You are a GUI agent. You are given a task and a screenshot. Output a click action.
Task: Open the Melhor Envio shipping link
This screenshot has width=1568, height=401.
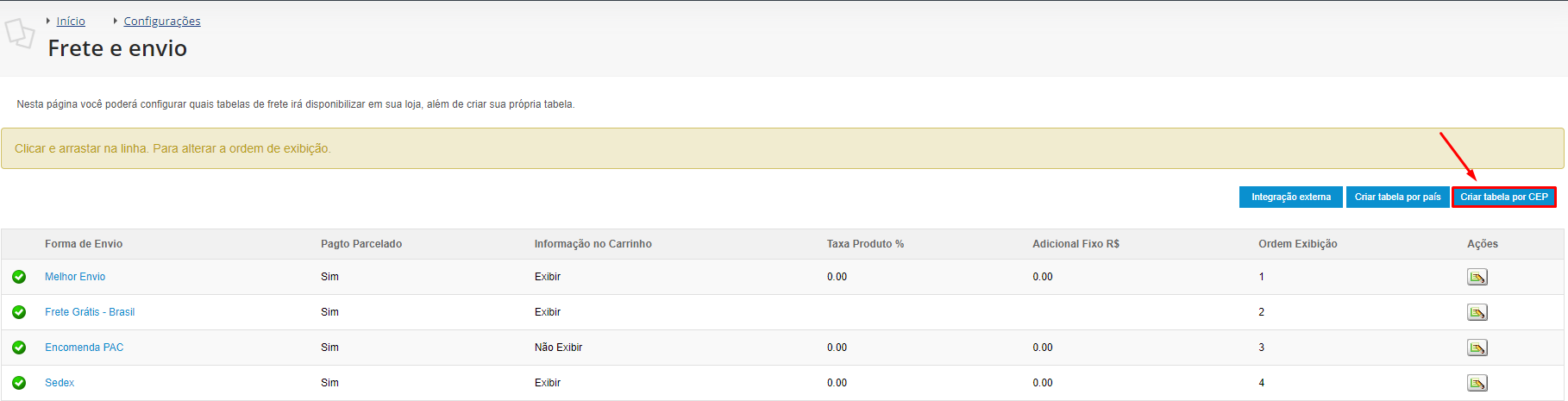tap(75, 277)
